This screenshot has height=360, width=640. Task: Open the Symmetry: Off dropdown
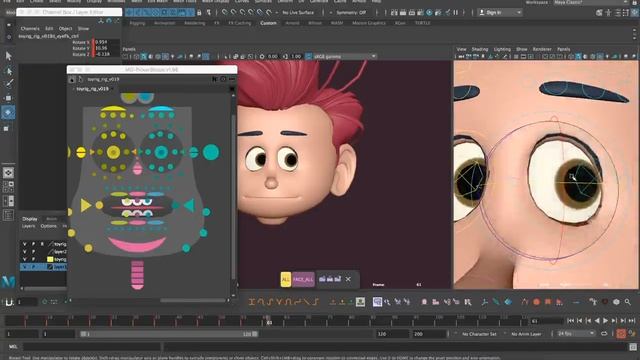coord(351,13)
